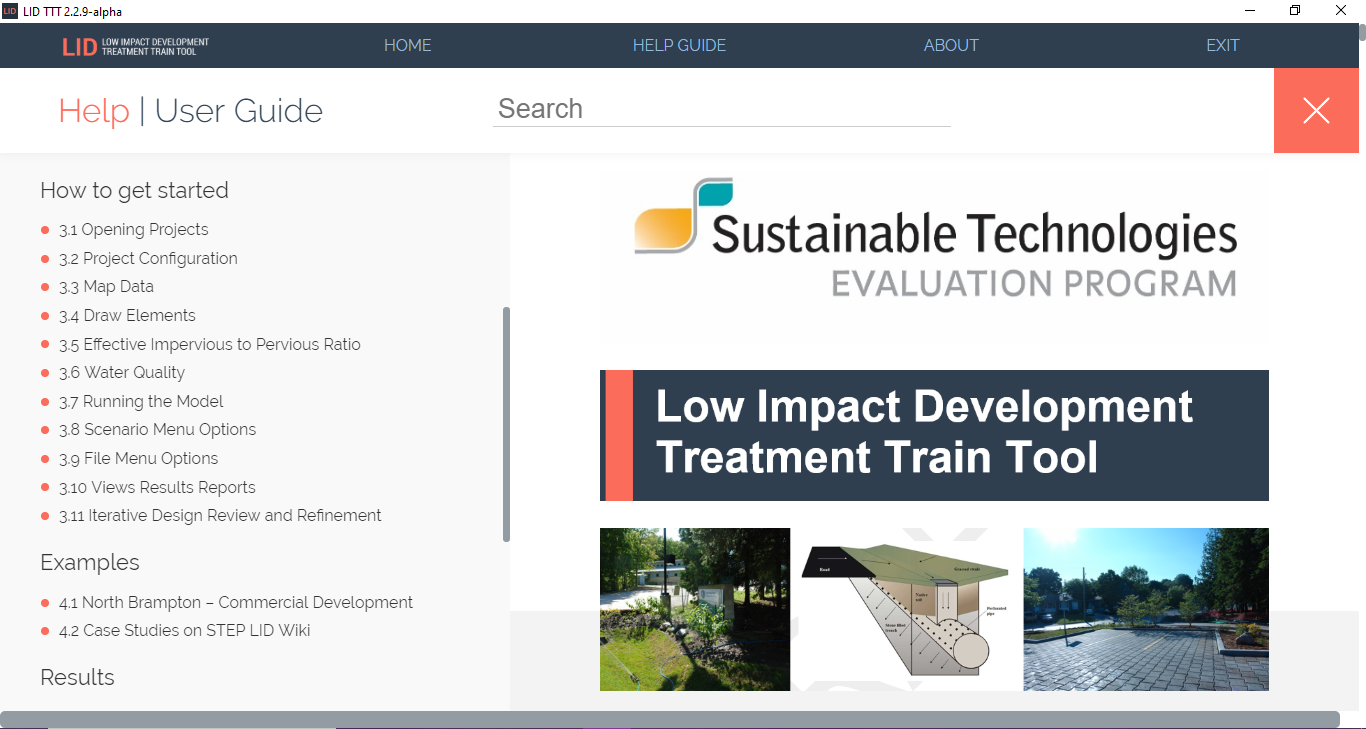The image size is (1366, 729).
Task: Click the sidebar vertical scrollbar thumb
Action: coord(506,424)
